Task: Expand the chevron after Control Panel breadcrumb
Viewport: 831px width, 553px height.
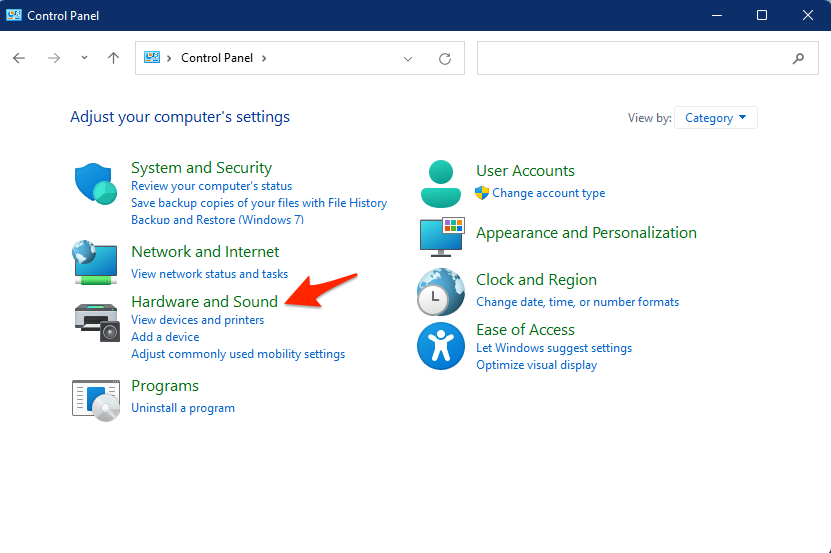Action: click(x=264, y=58)
